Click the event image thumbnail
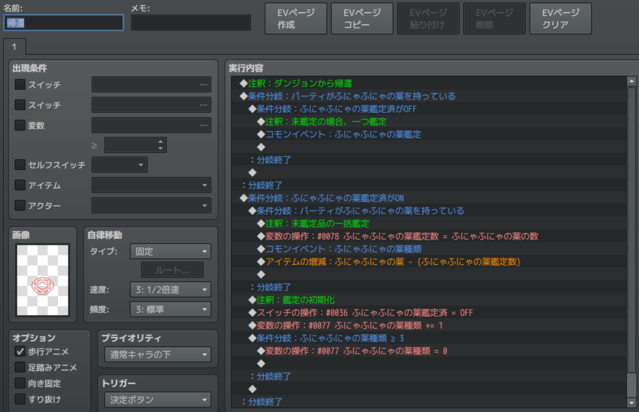This screenshot has width=639, height=412. [43, 280]
